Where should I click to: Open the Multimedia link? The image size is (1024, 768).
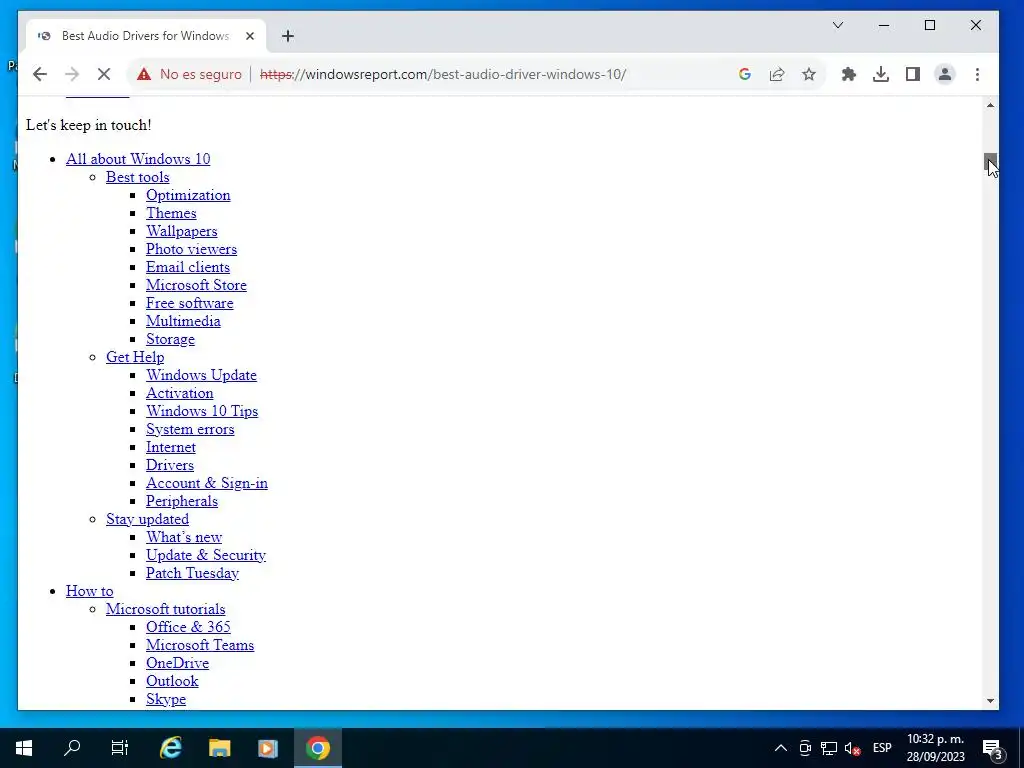(184, 321)
